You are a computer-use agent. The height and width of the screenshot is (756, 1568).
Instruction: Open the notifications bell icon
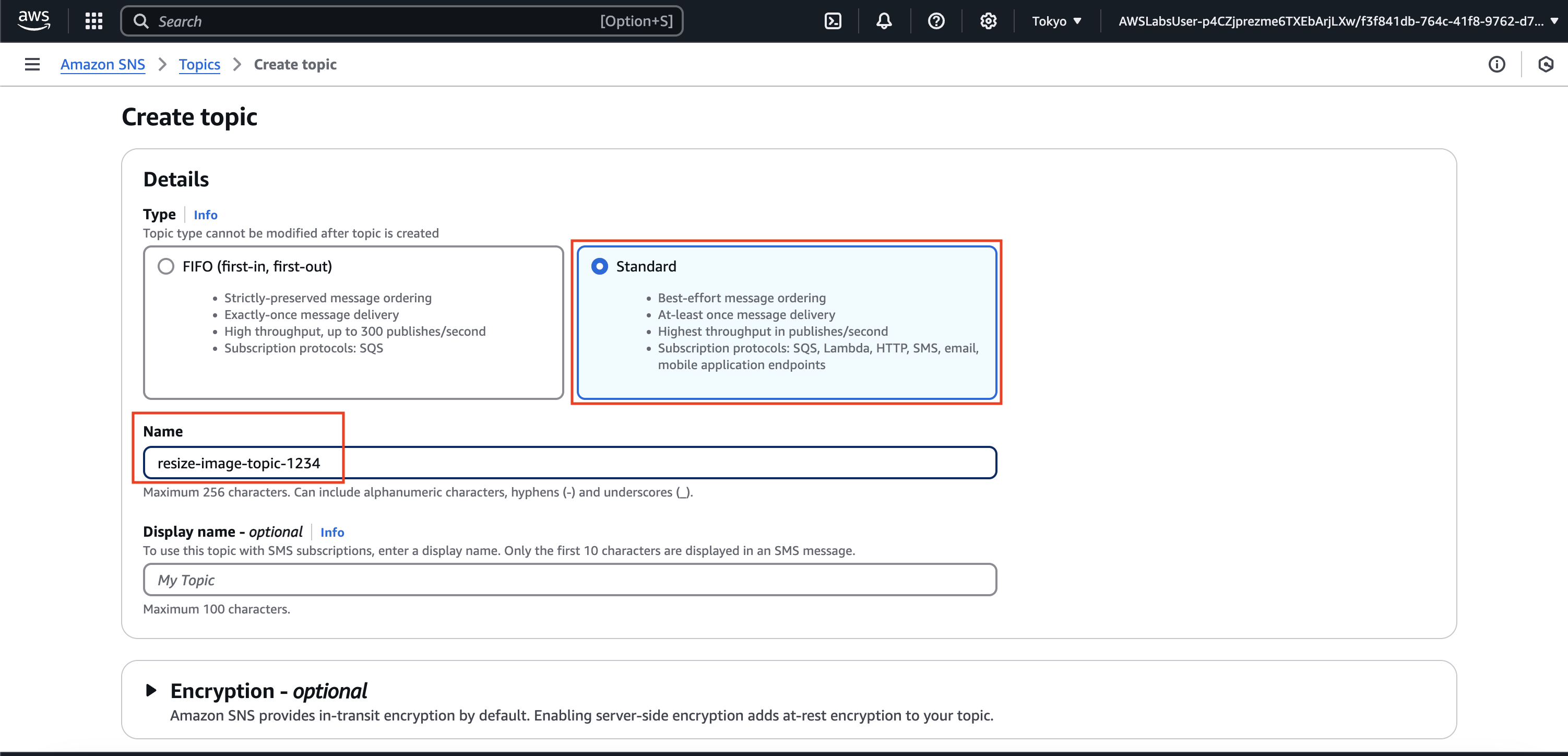(884, 21)
